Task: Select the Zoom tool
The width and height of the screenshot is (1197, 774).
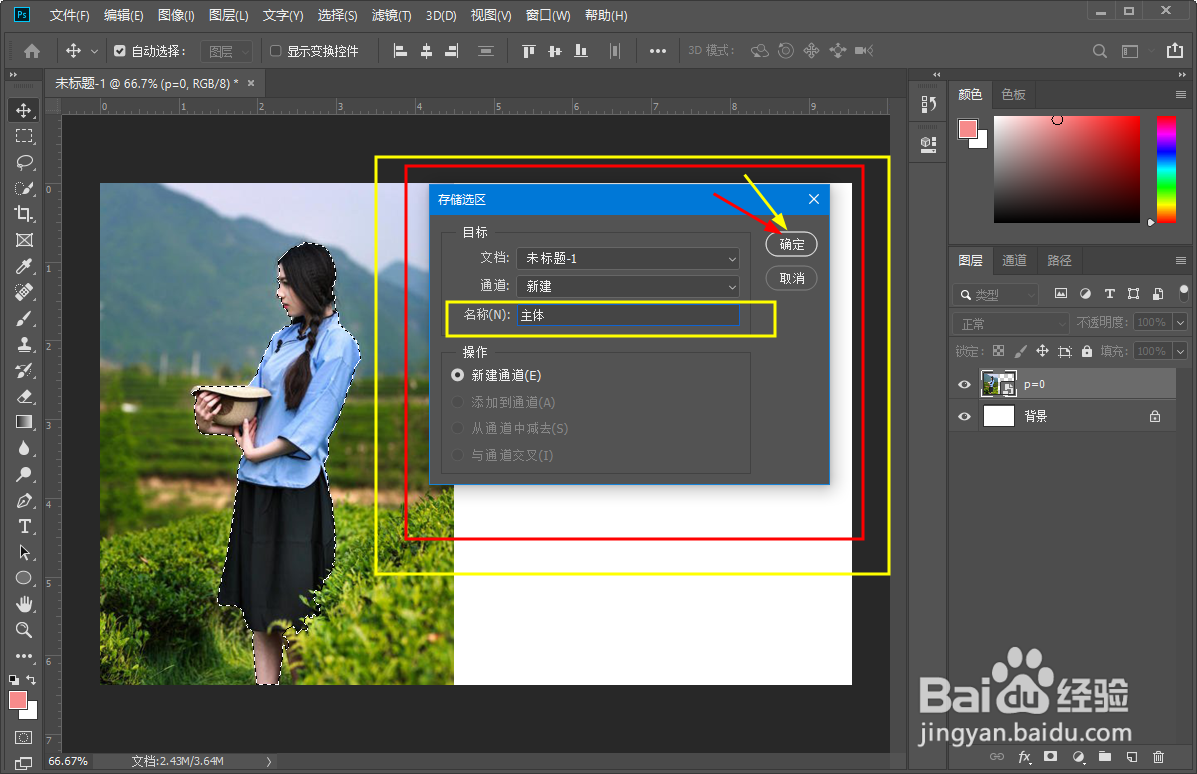Action: [23, 630]
